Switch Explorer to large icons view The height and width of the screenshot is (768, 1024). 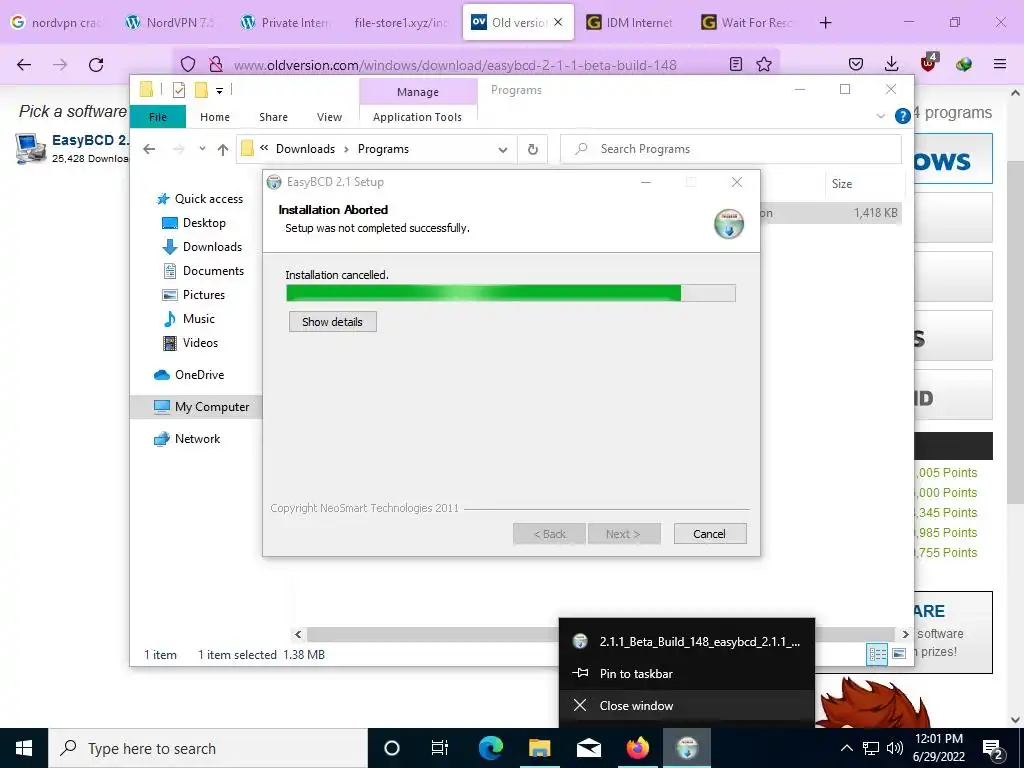[899, 654]
